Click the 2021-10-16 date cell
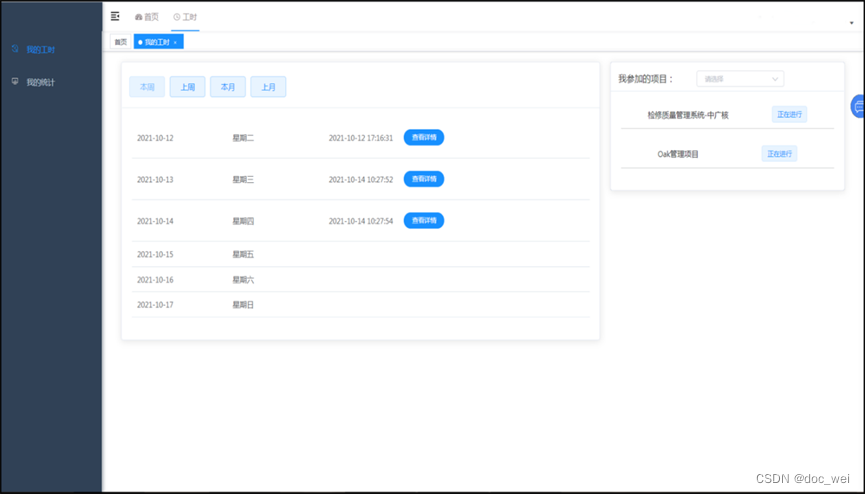Image resolution: width=865 pixels, height=494 pixels. click(155, 280)
